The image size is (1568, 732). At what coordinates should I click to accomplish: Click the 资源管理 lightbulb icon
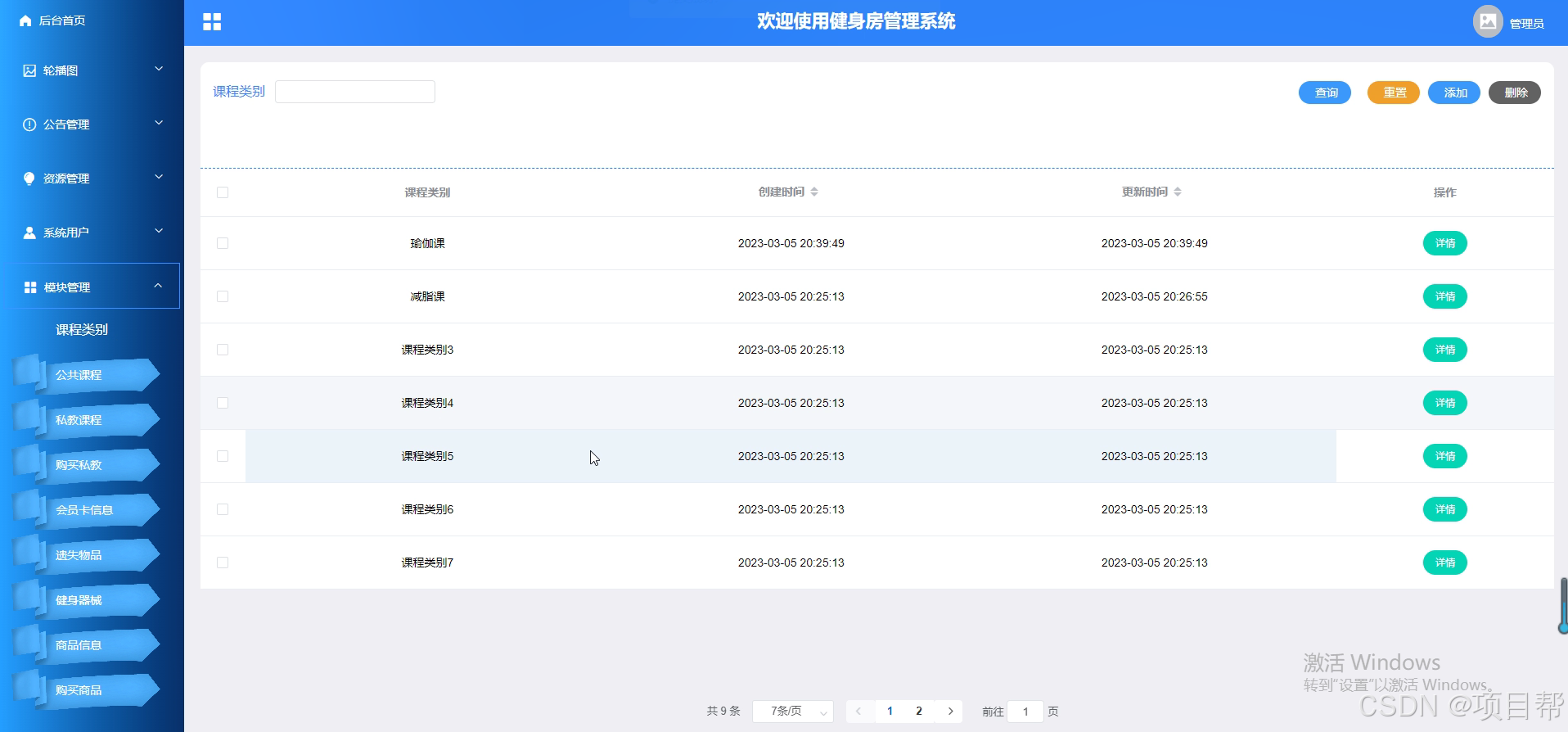pos(29,178)
